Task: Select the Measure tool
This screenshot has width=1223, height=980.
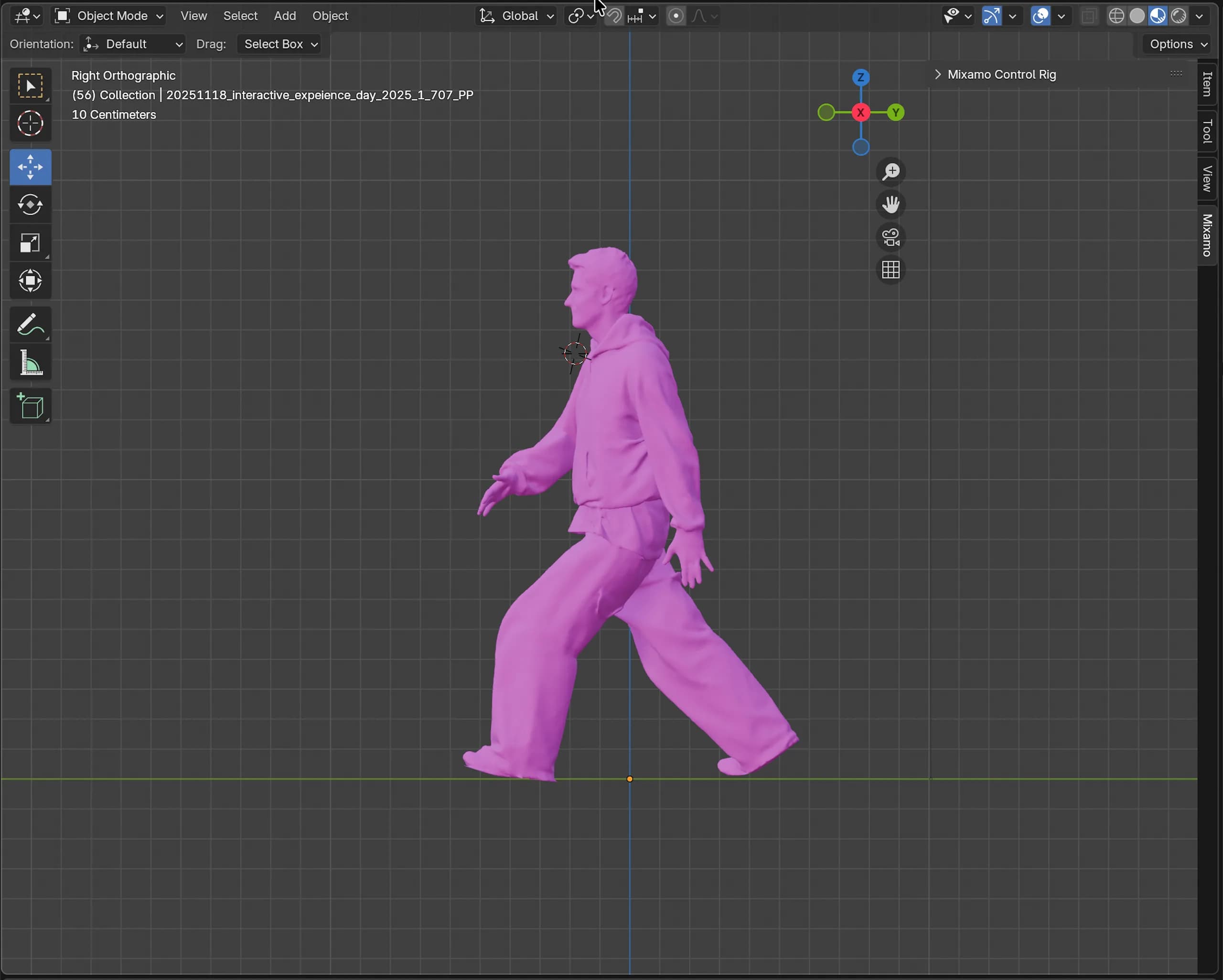Action: (30, 363)
